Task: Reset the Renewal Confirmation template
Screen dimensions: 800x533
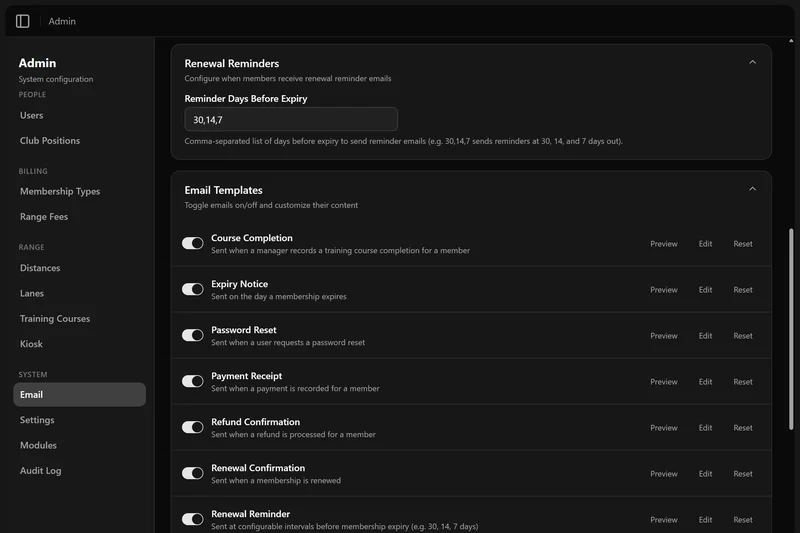Action: (x=743, y=473)
